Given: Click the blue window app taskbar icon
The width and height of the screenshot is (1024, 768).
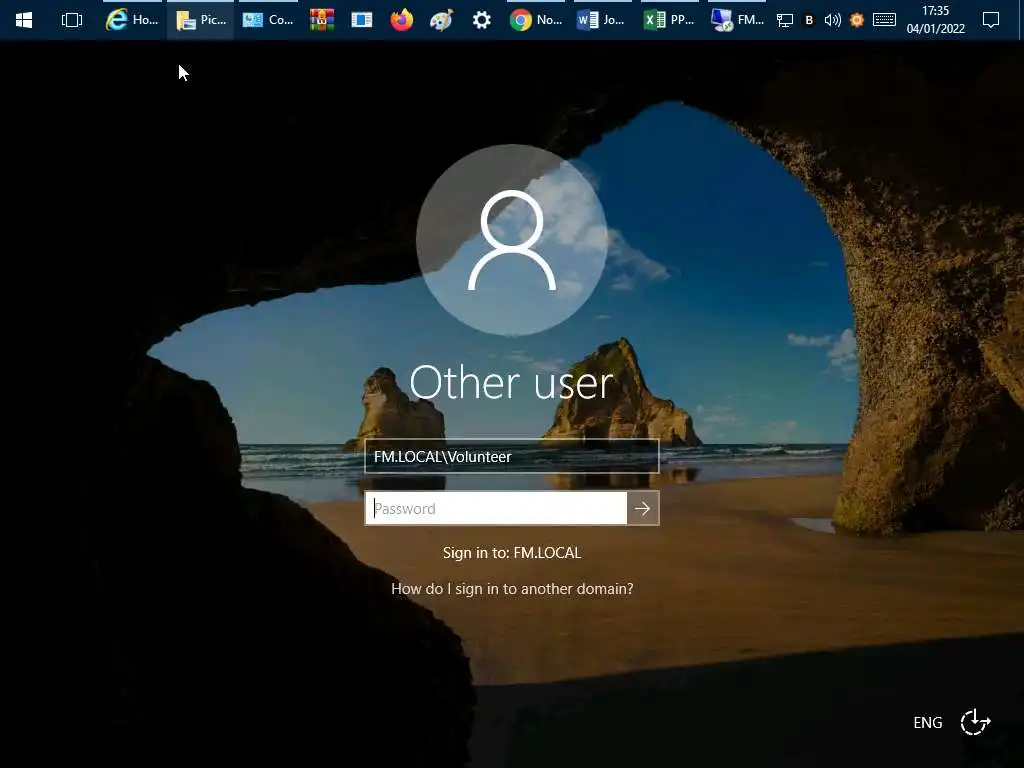Looking at the screenshot, I should click(x=361, y=20).
